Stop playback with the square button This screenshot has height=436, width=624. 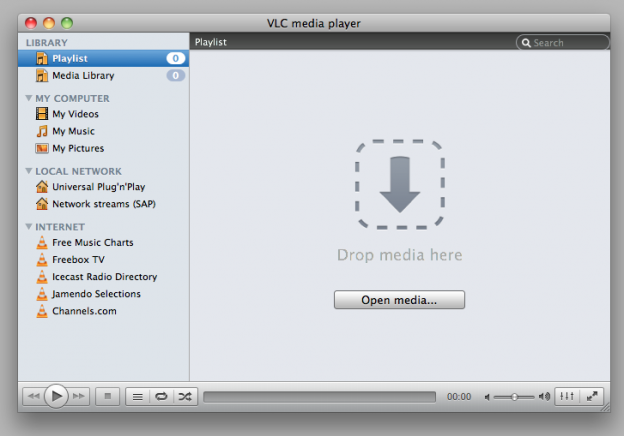[x=108, y=397]
